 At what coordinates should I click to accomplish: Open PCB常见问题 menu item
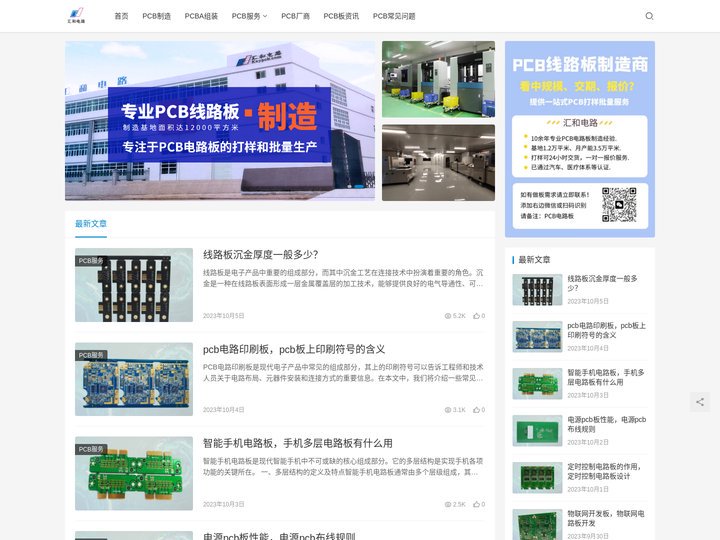[394, 16]
